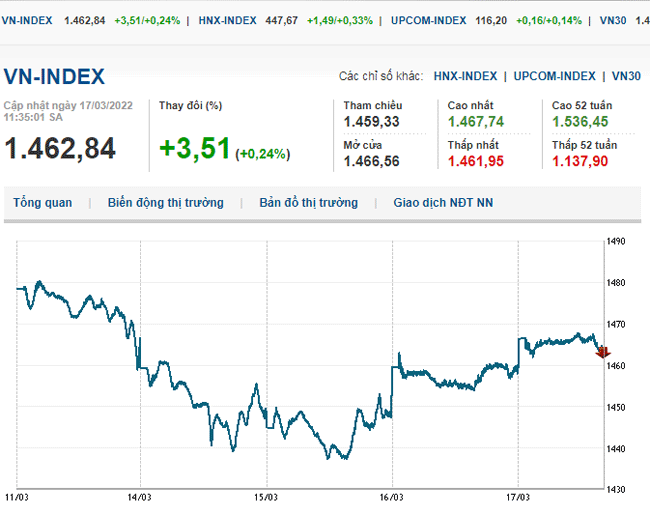Viewport: 650px width, 514px height.
Task: Pick the 16/03 date on the chart axis
Action: click(x=391, y=496)
